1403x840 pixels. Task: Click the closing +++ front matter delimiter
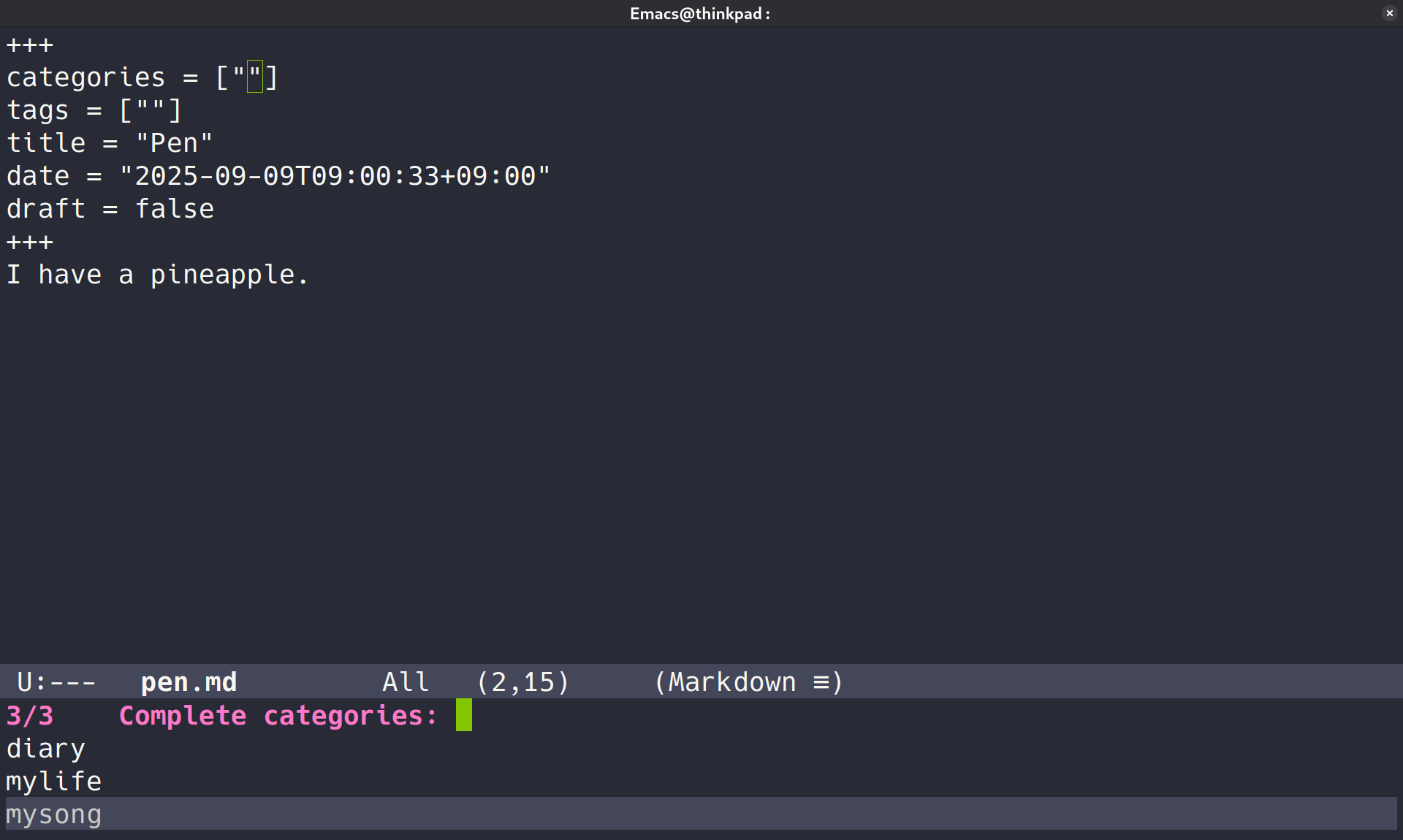tap(30, 242)
